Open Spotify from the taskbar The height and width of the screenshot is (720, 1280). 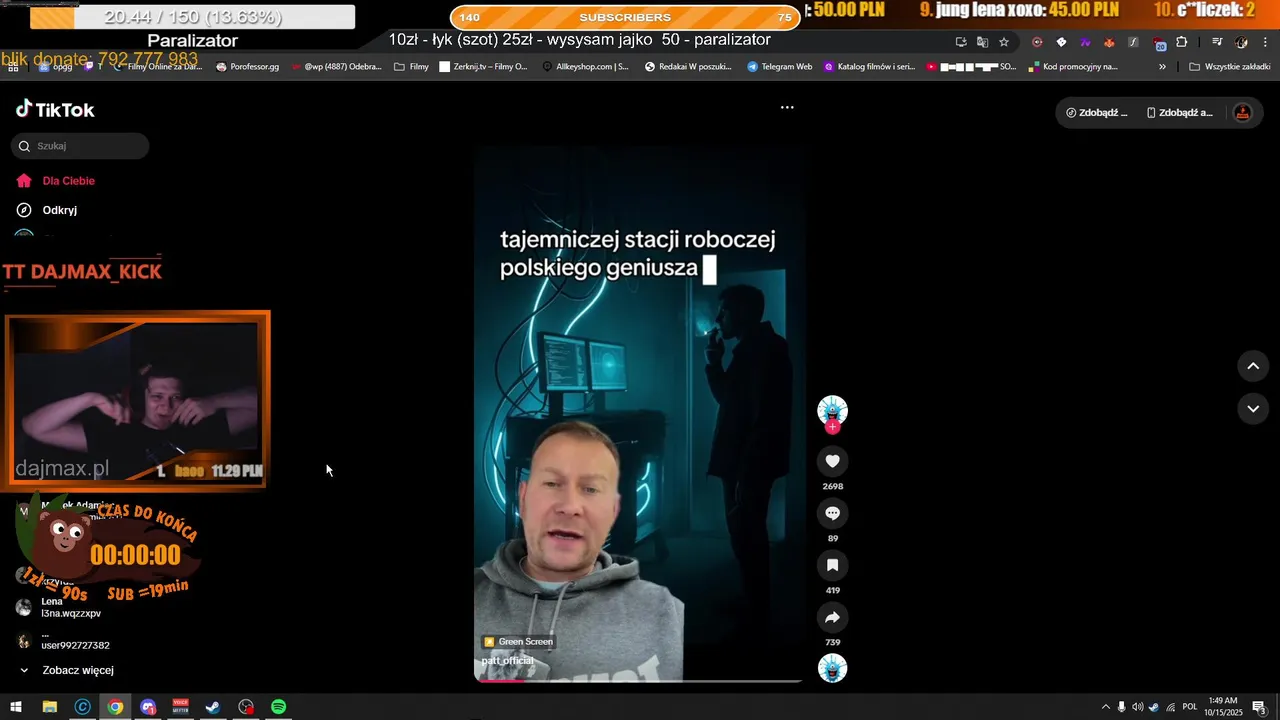(x=279, y=707)
